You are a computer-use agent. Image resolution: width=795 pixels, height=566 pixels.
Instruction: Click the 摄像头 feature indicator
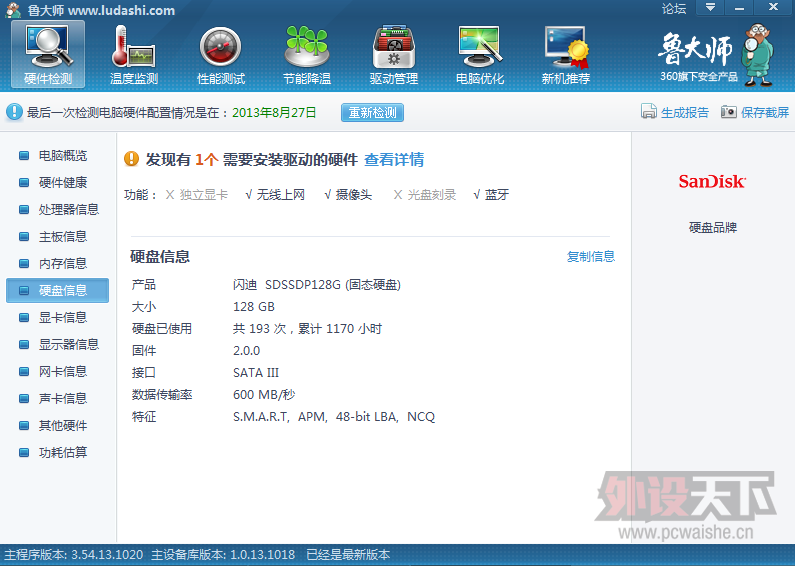coord(348,195)
